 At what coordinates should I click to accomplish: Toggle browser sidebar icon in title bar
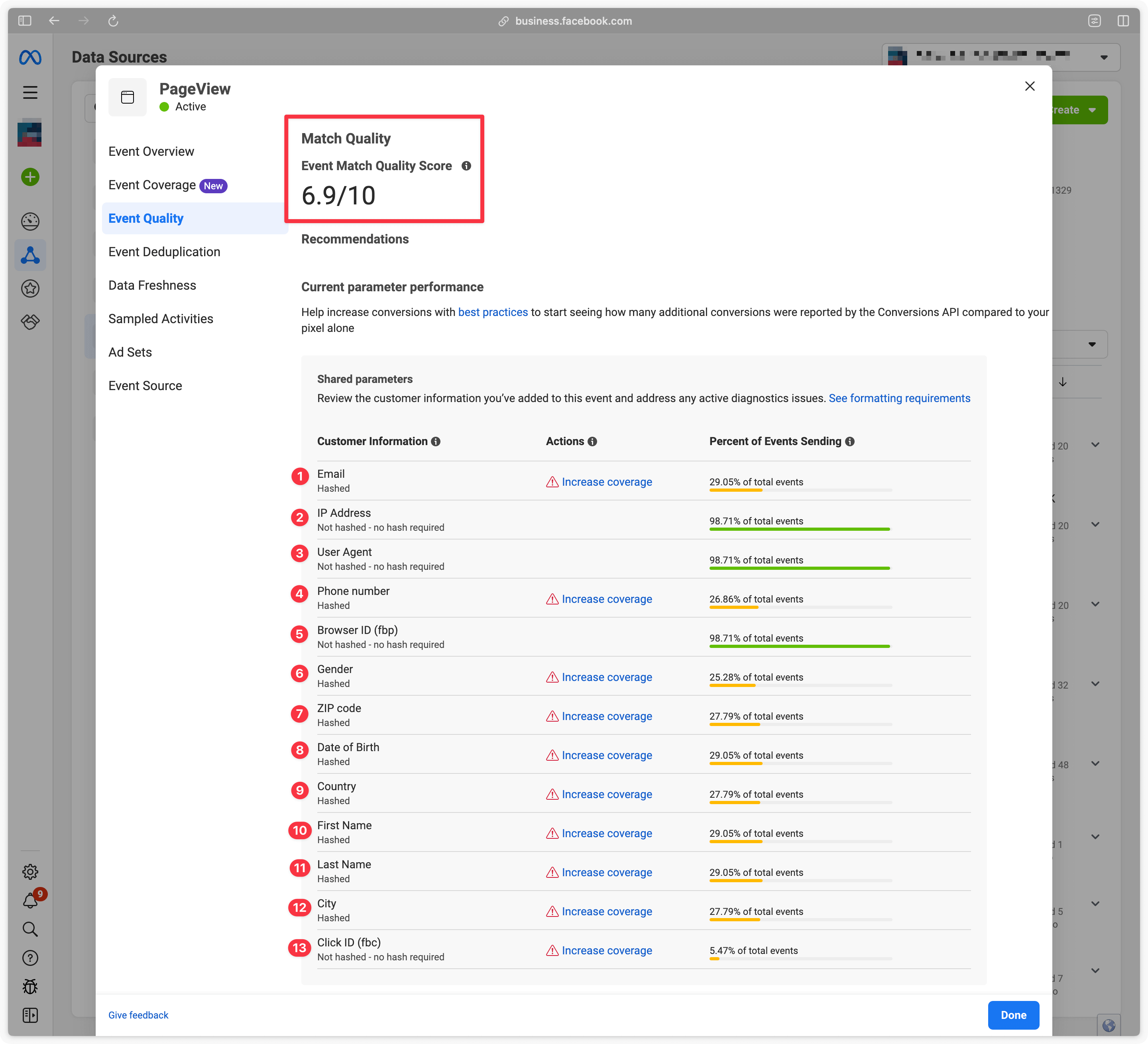[24, 21]
